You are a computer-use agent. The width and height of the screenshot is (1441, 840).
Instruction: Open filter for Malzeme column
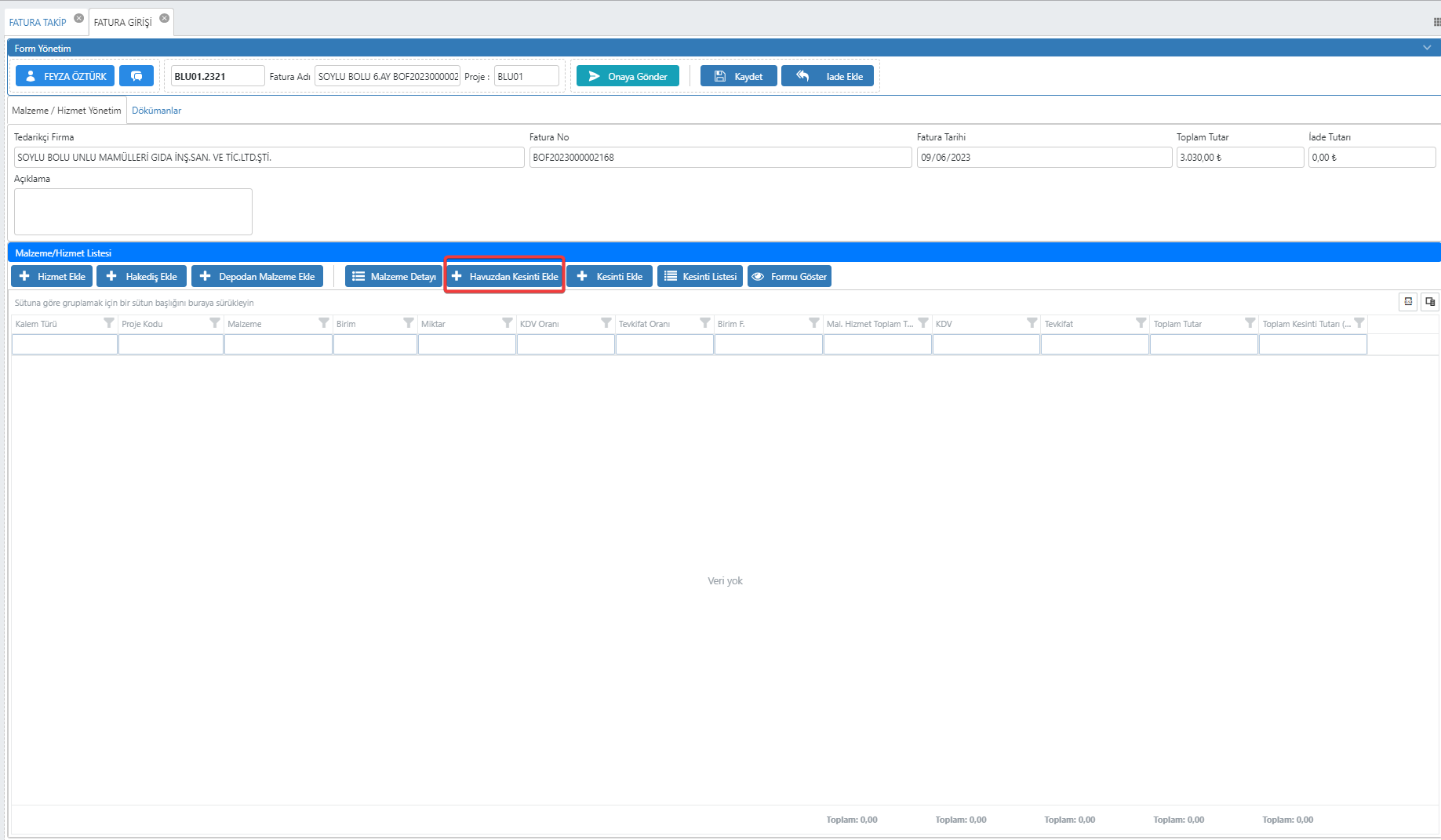pos(323,323)
